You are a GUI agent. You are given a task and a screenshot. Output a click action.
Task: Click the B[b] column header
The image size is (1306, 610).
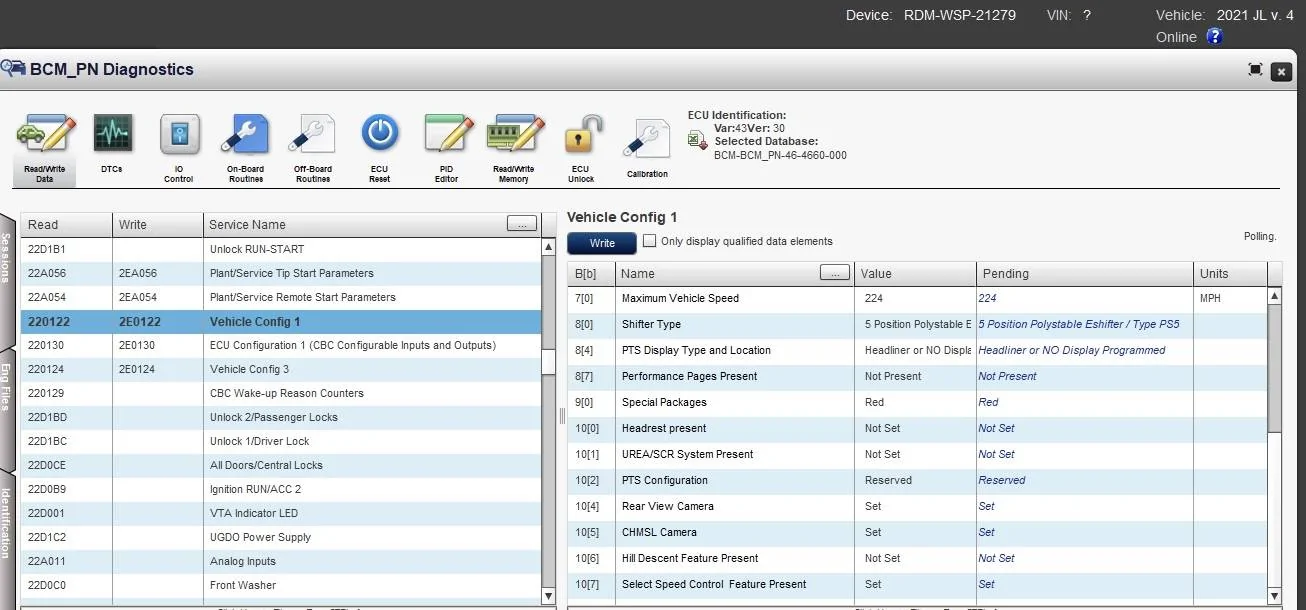(x=590, y=273)
